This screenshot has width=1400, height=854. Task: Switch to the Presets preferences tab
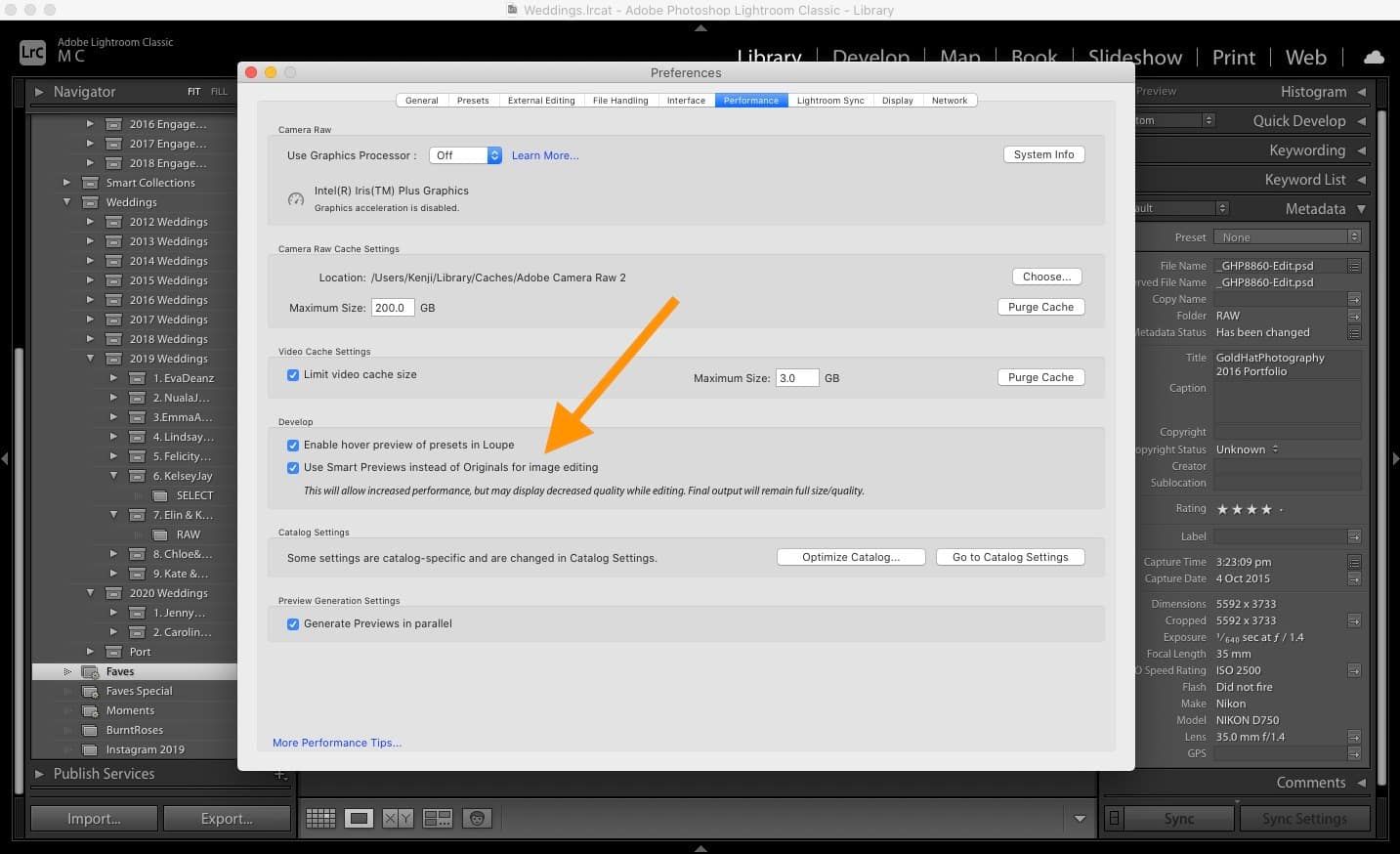pos(473,101)
